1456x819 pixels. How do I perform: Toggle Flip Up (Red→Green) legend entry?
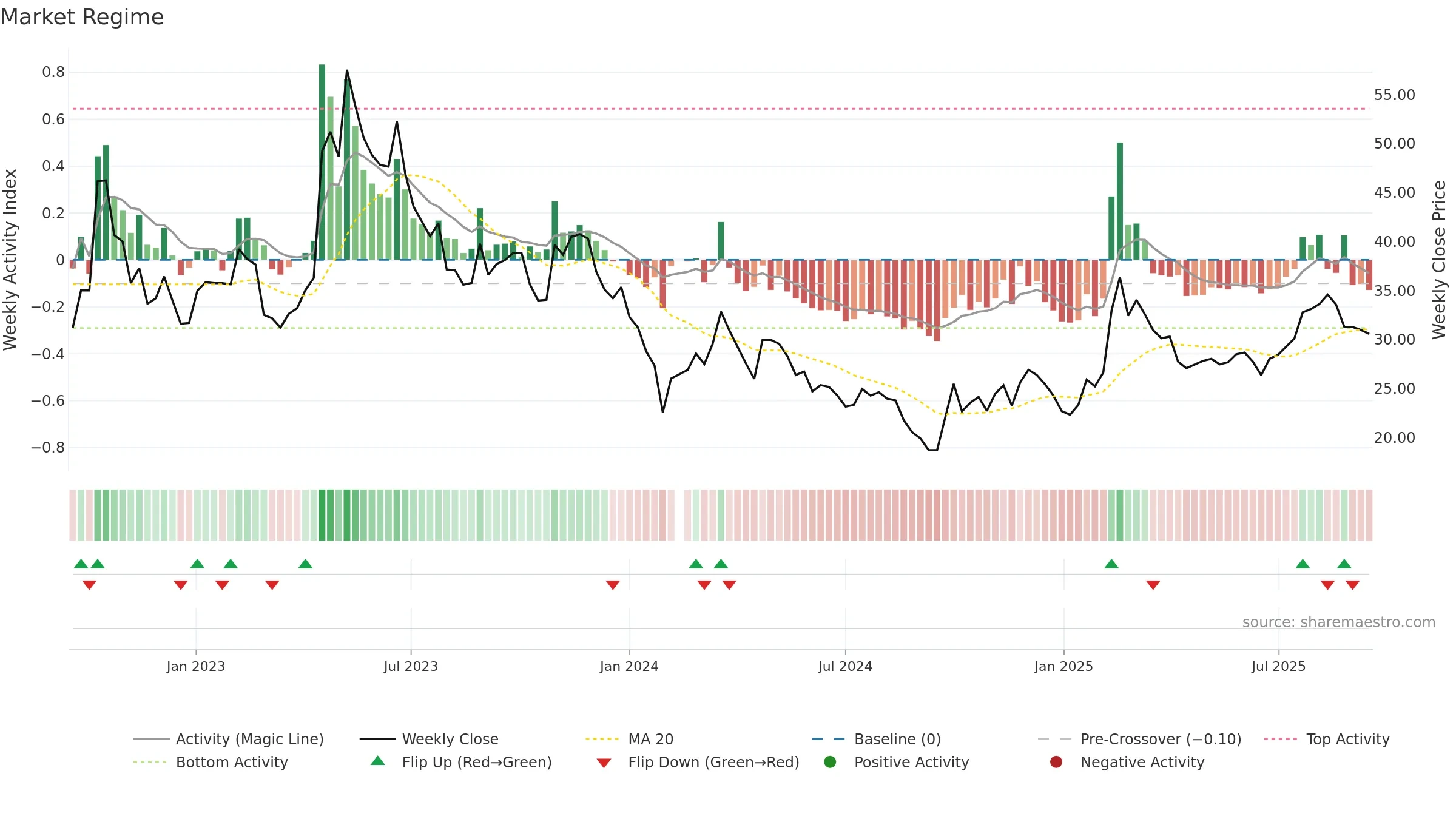tap(461, 762)
